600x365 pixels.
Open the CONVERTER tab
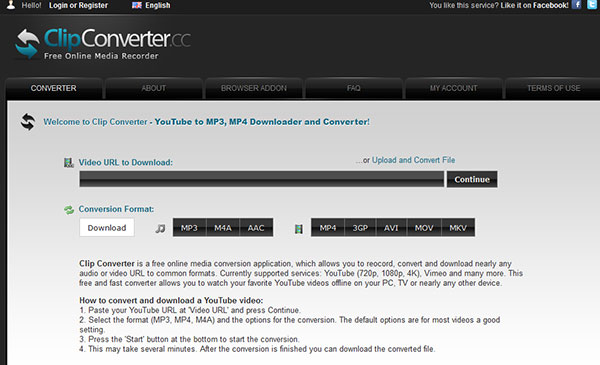(54, 88)
